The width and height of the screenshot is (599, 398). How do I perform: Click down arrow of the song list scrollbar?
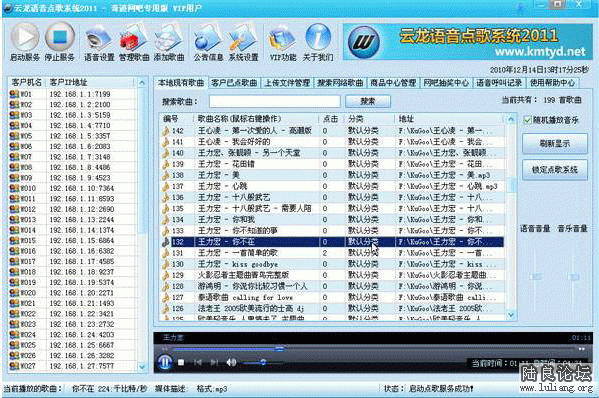[x=511, y=315]
